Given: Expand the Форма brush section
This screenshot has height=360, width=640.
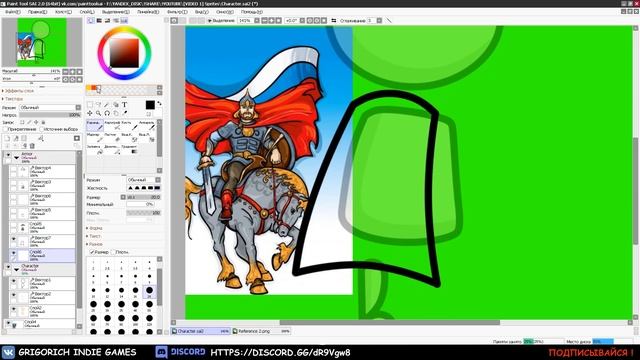Looking at the screenshot, I should 94,228.
